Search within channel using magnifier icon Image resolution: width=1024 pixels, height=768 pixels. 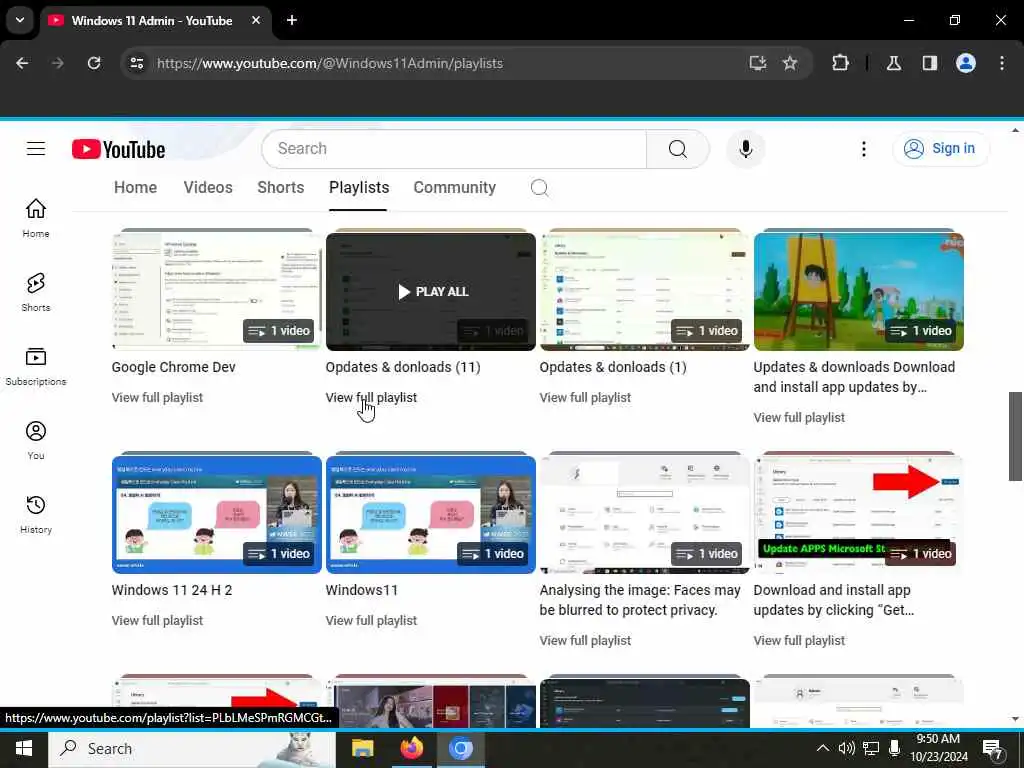click(x=539, y=188)
